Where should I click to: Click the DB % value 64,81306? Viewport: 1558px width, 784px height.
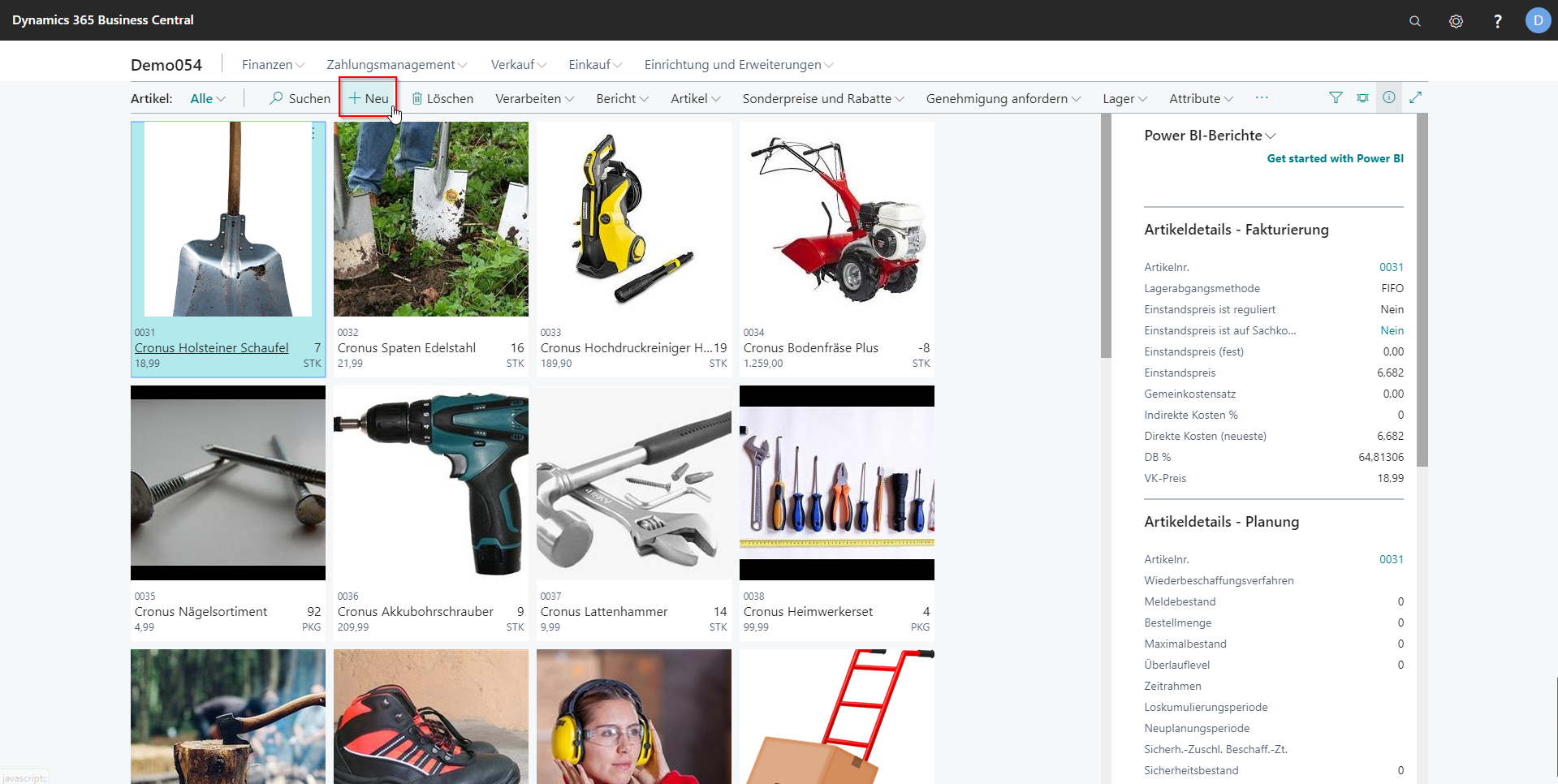(x=1381, y=457)
